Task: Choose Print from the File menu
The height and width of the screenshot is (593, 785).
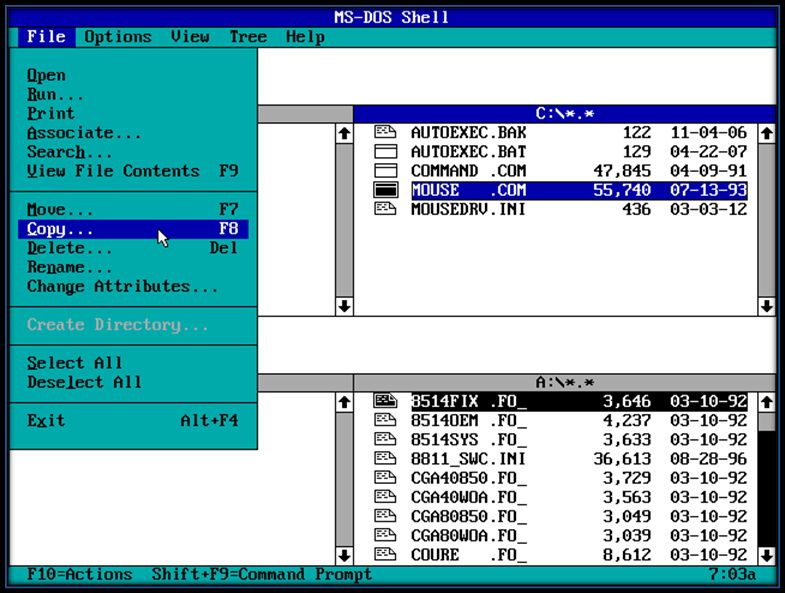Action: 133,113
